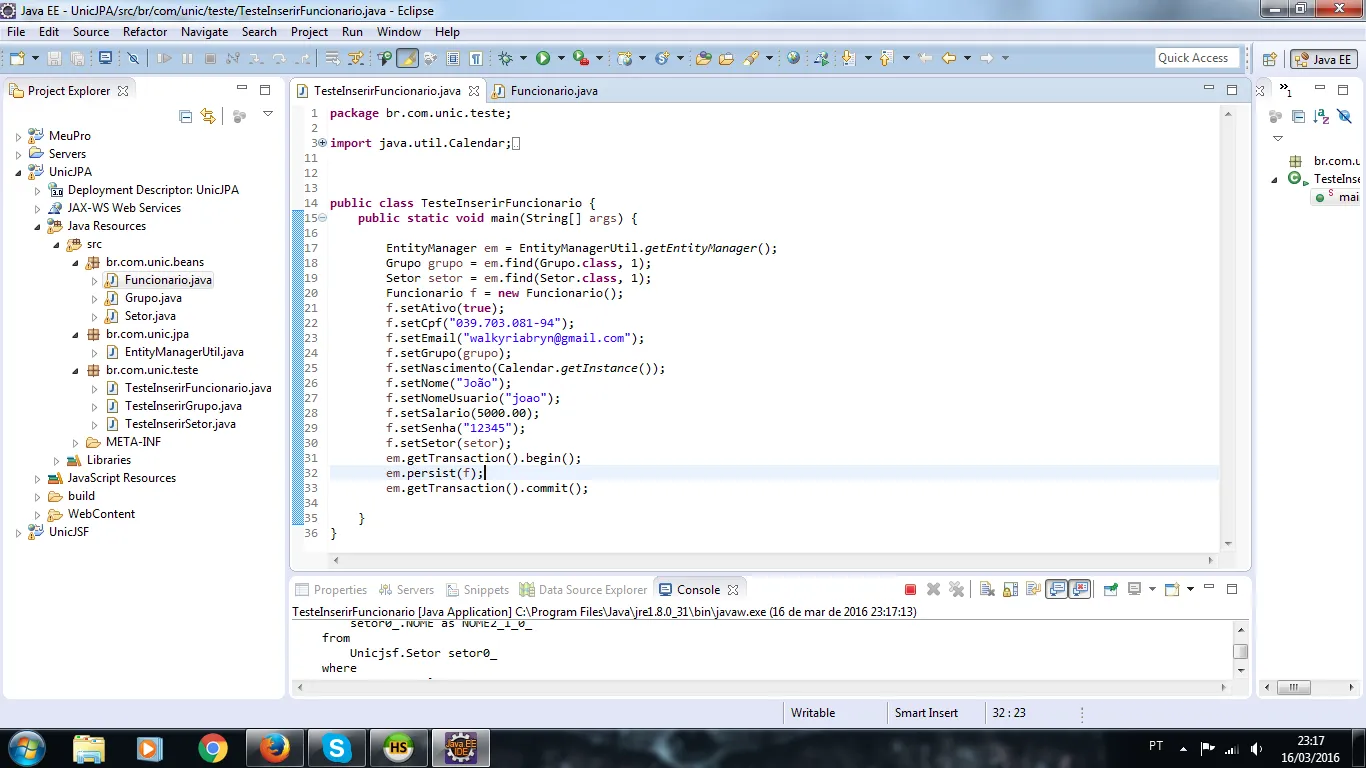The image size is (1366, 768).
Task: Select the Java EE perspective button
Action: tap(1323, 59)
